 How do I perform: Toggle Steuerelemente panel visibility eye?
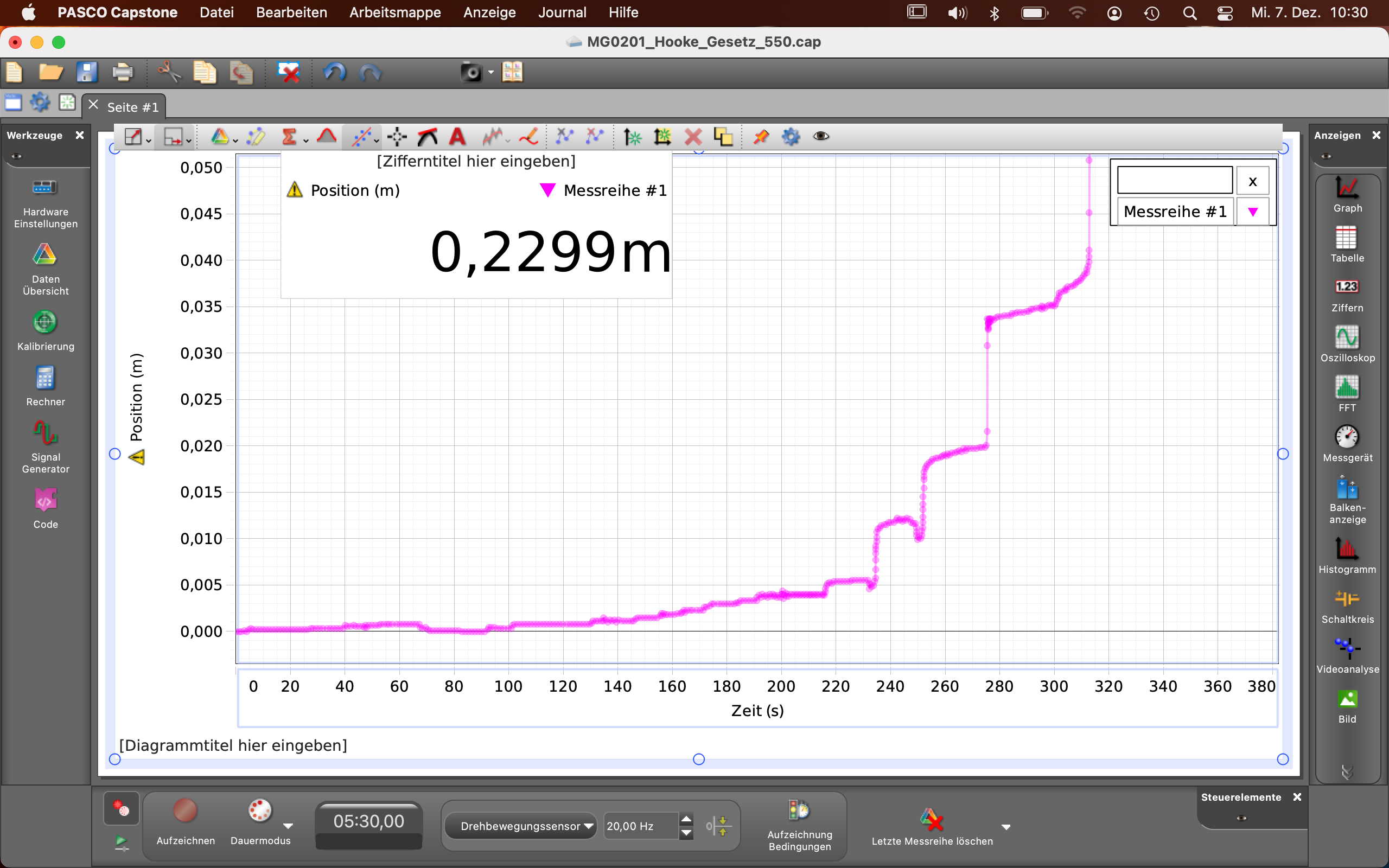pyautogui.click(x=1241, y=818)
